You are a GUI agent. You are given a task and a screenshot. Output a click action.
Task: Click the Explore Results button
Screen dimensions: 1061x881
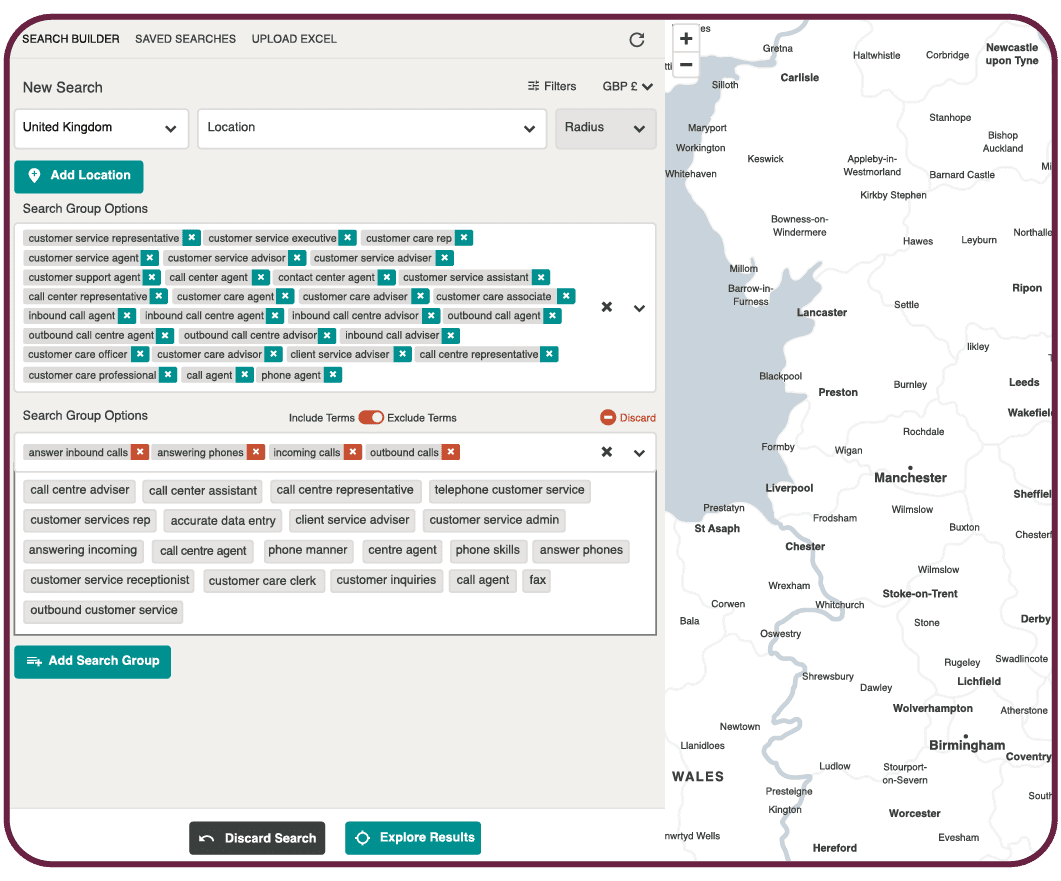pyautogui.click(x=413, y=838)
